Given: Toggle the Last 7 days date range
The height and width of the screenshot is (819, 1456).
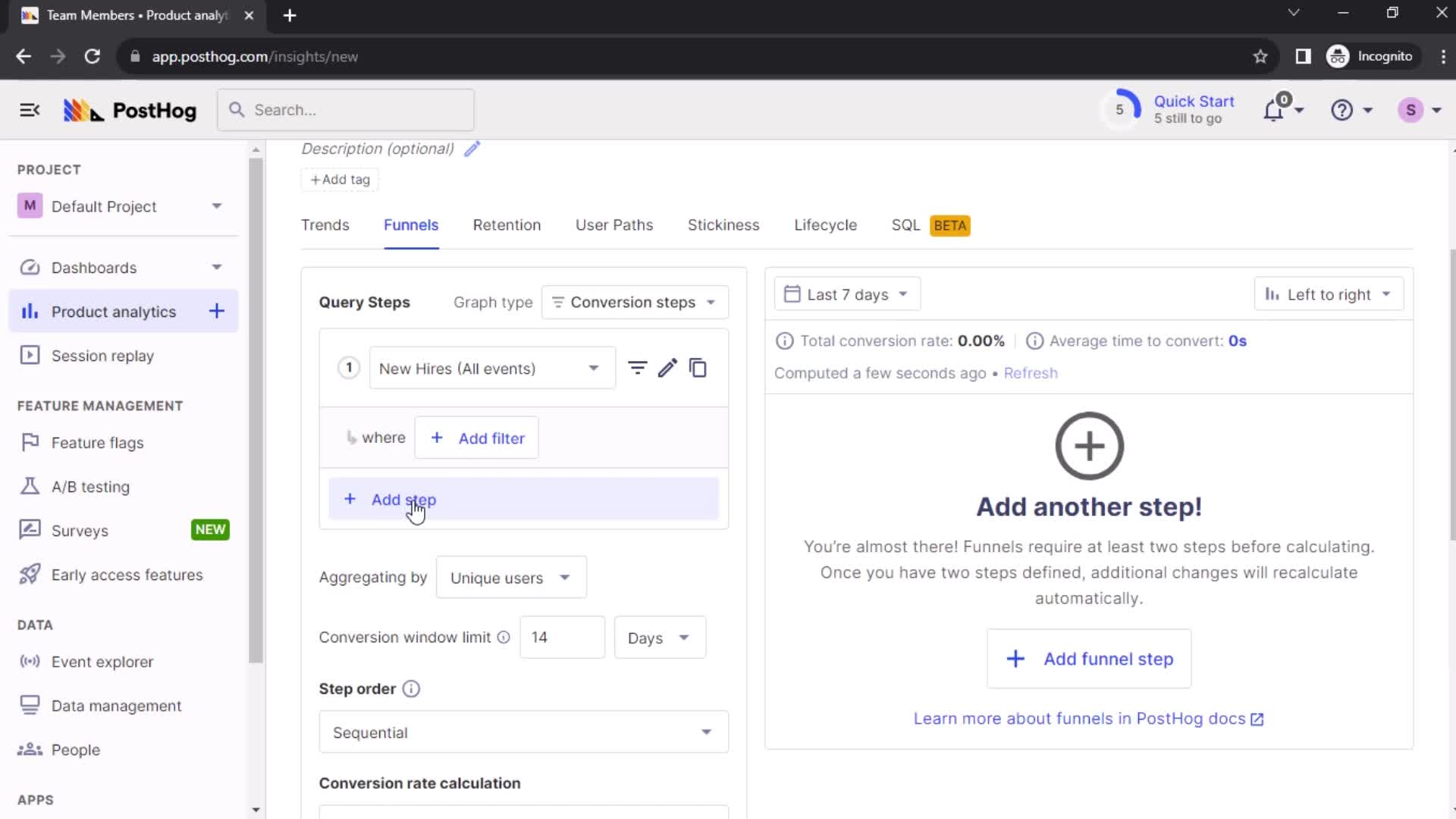Looking at the screenshot, I should point(846,294).
